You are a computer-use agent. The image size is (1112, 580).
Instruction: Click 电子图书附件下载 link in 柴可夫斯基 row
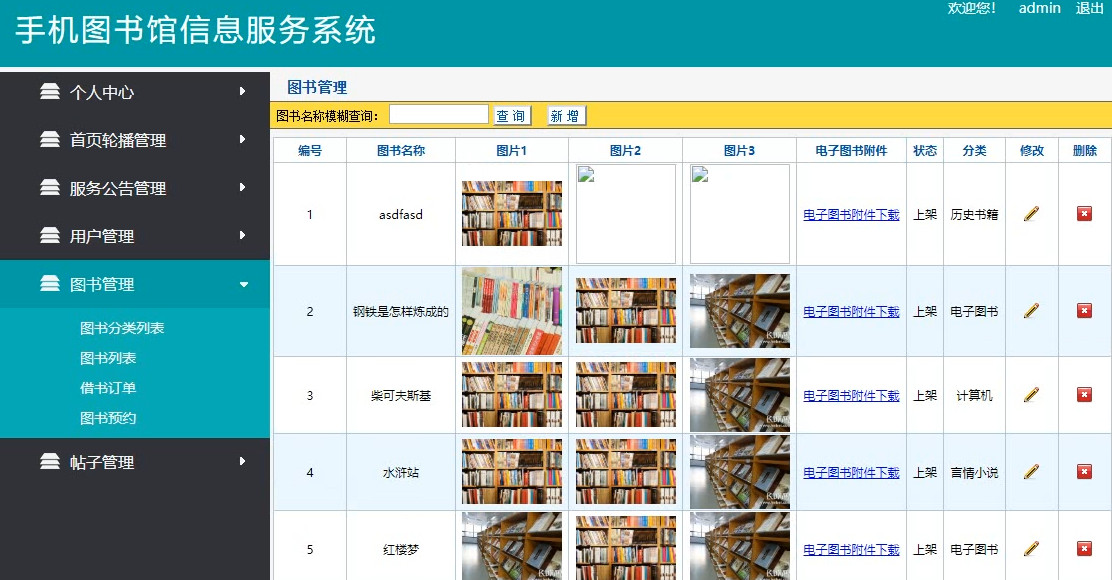(851, 395)
